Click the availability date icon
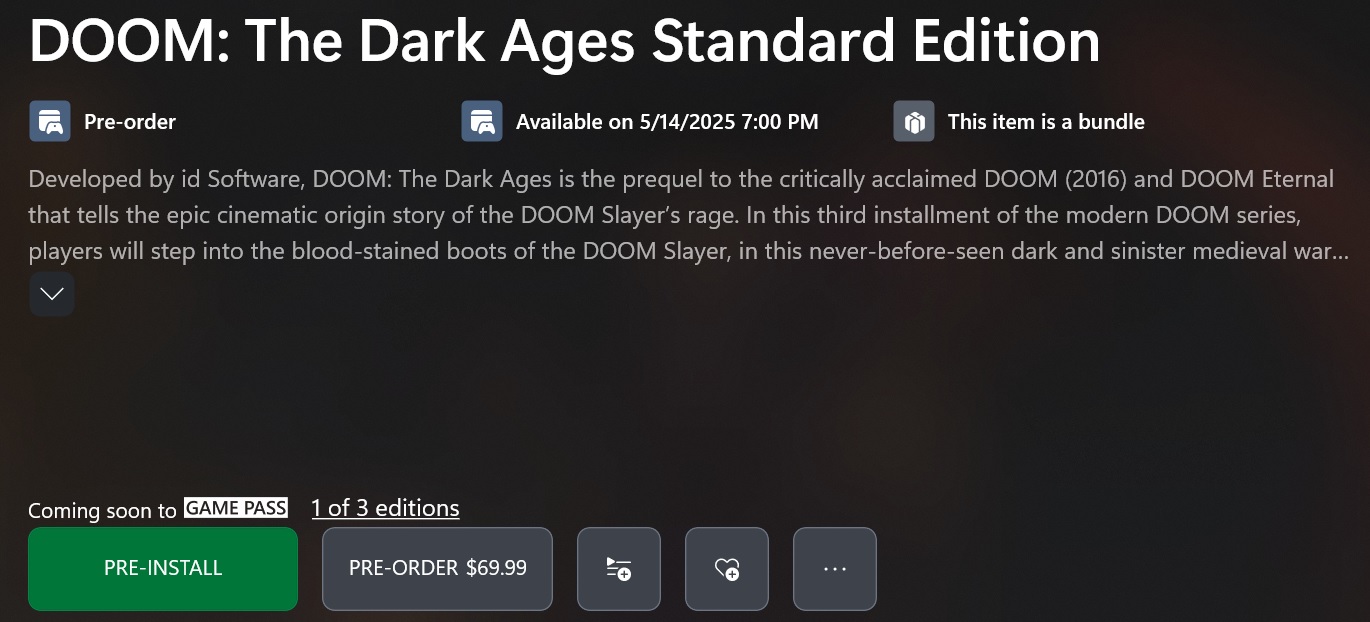 [481, 122]
